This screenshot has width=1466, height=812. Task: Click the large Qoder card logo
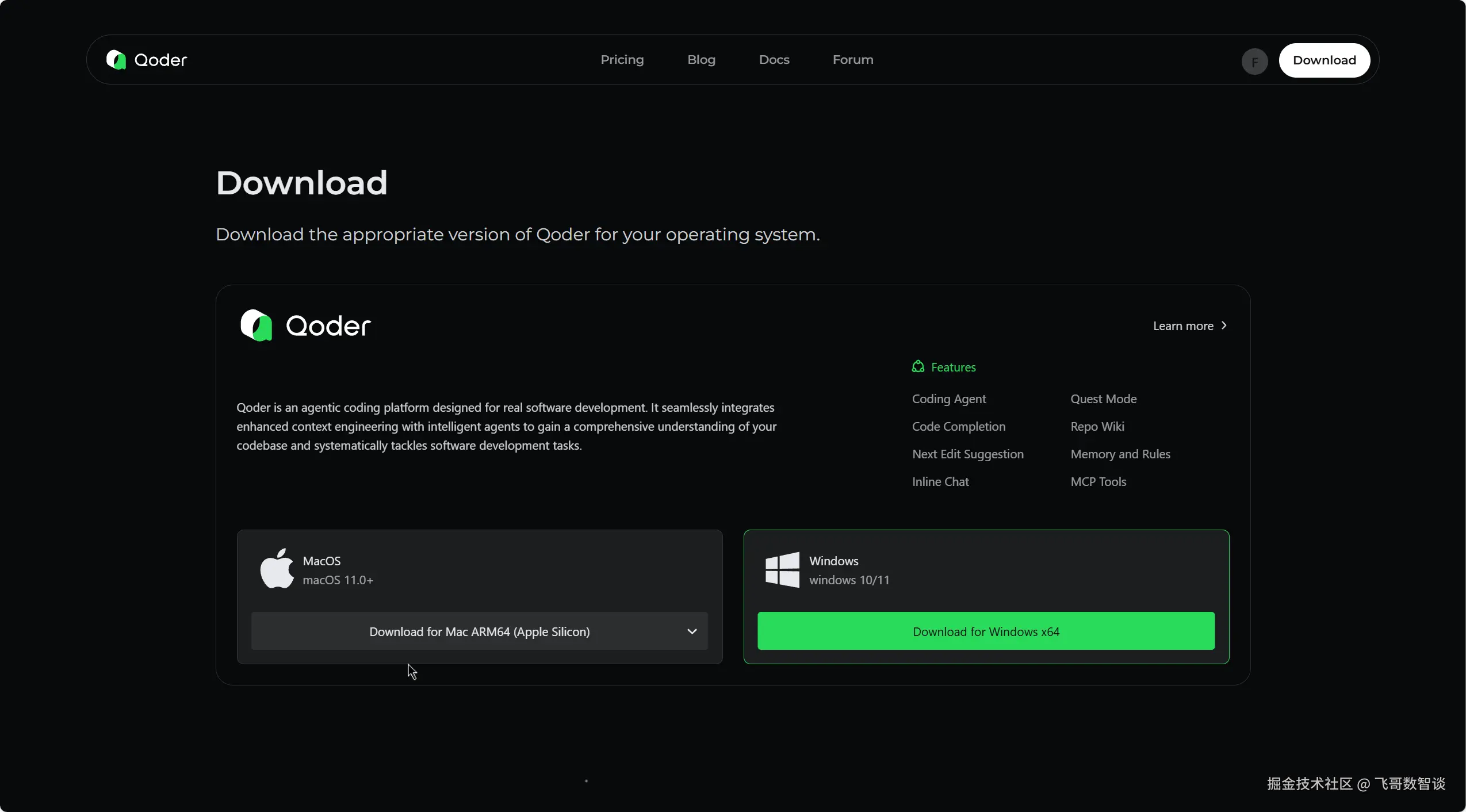(305, 325)
